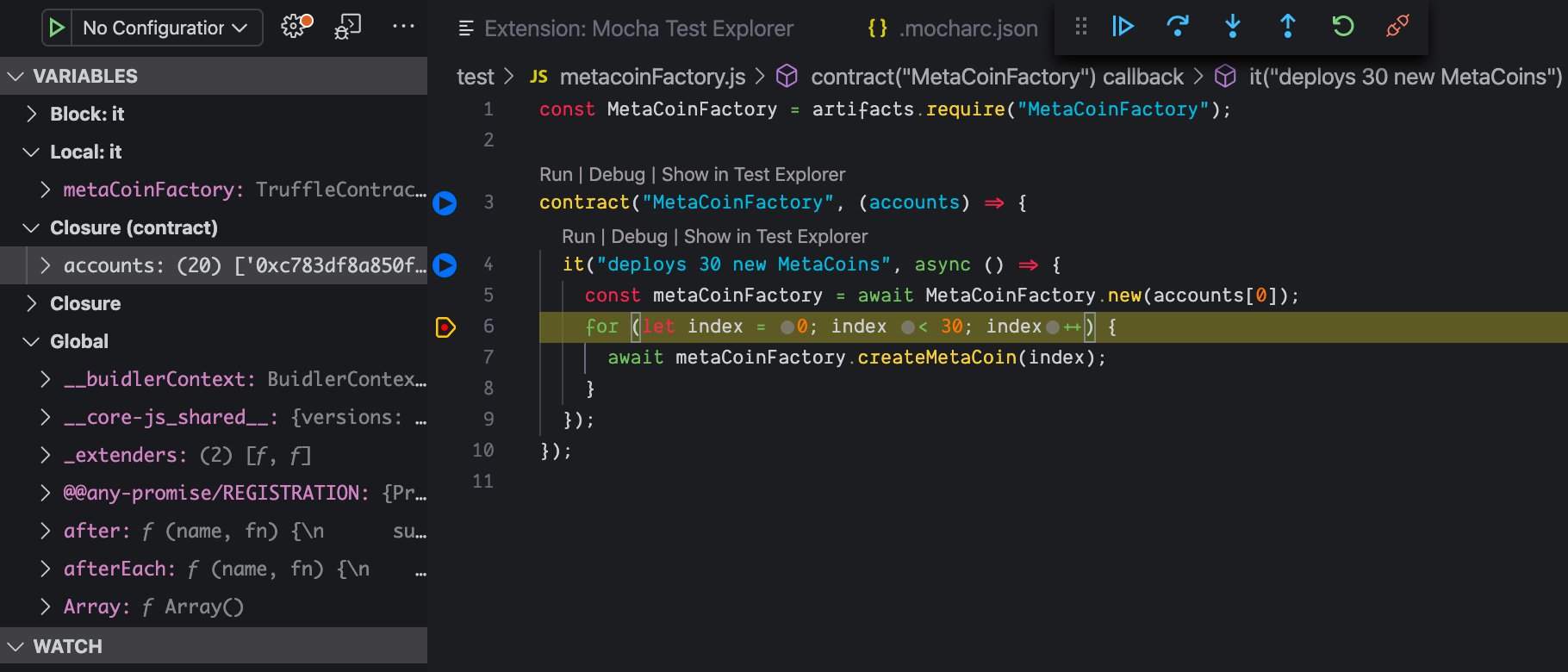This screenshot has height=672, width=1568.
Task: Open launch.json via the gear icon
Action: 296,27
